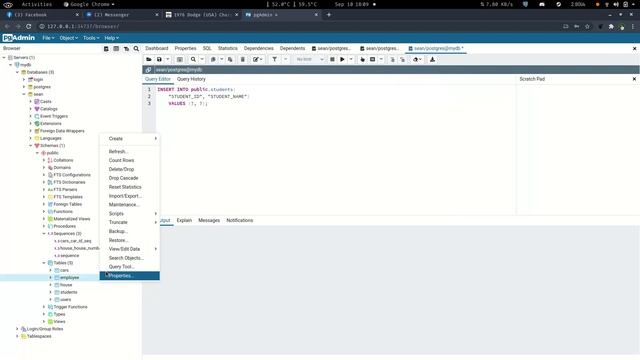Choose Import/Export... from context menu
Screen dimensions: 640x360
(x=130, y=196)
